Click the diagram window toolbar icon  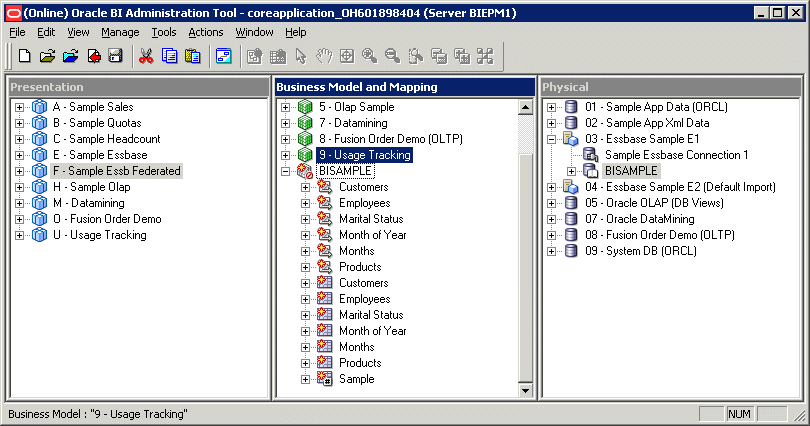coord(224,56)
